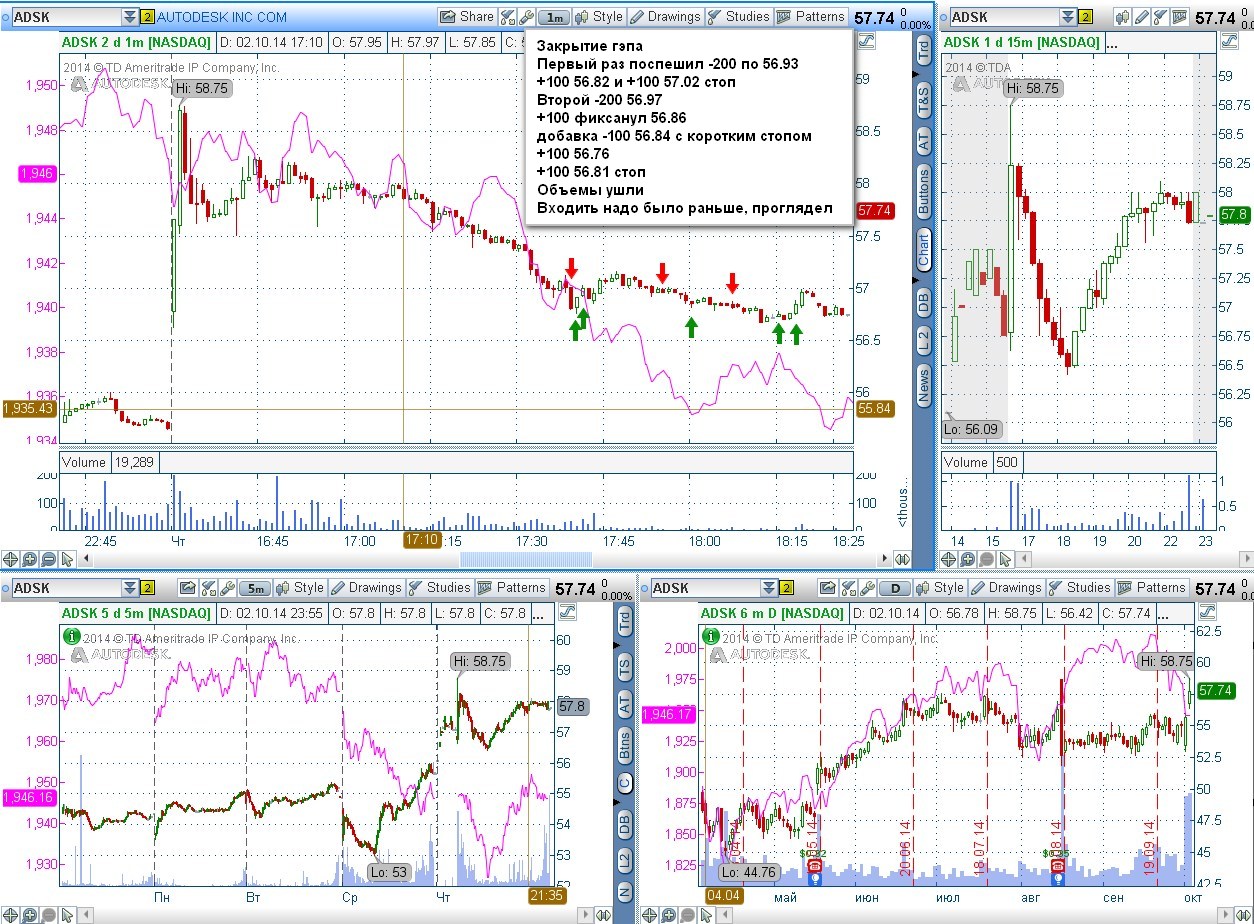Toggle chart mode icon in 5m chart header
Image resolution: width=1254 pixels, height=924 pixels.
point(568,612)
